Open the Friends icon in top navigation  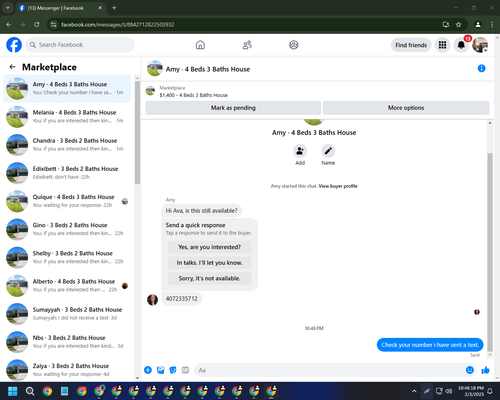point(247,45)
